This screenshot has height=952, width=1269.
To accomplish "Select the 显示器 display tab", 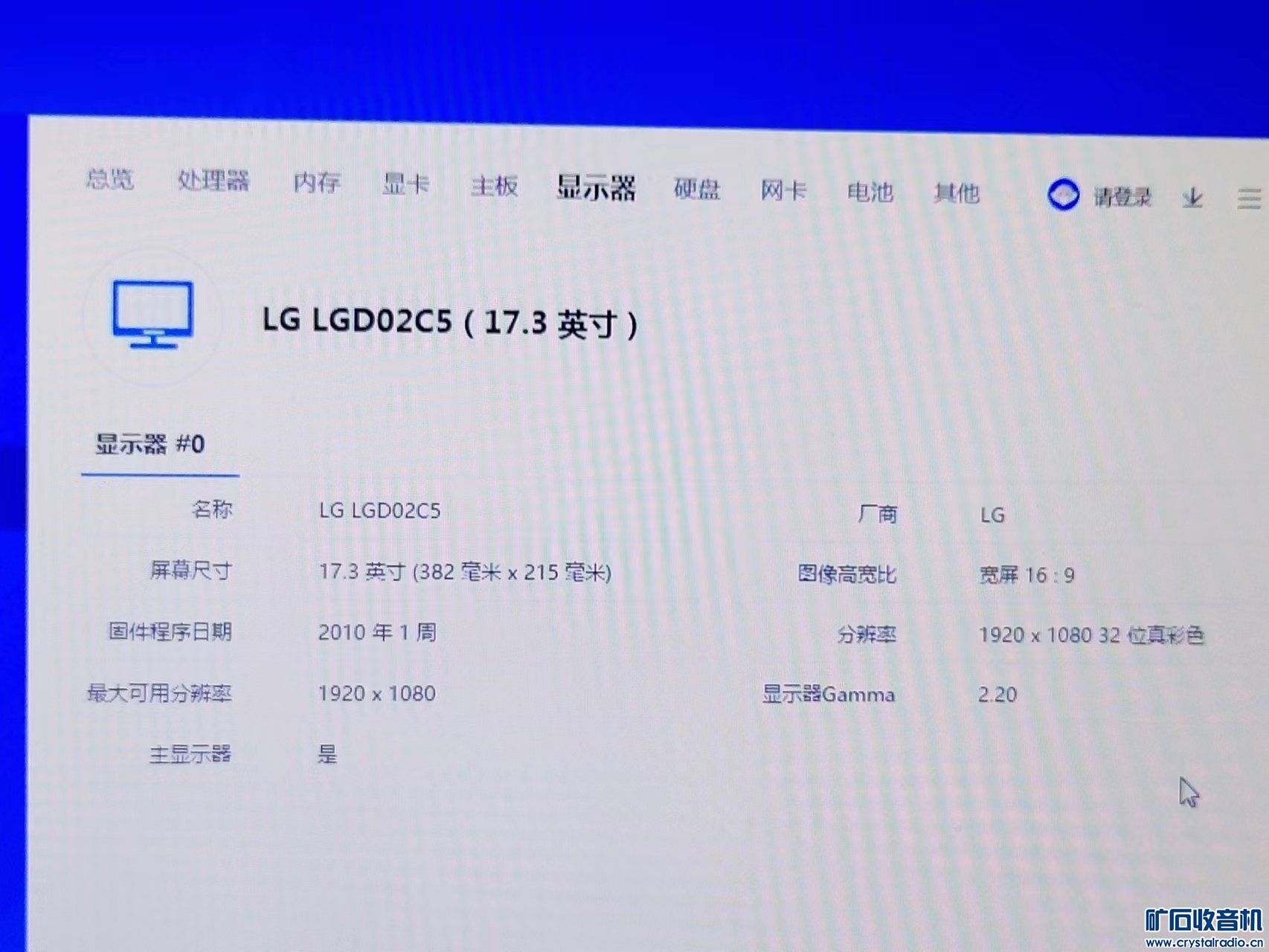I will click(x=596, y=187).
